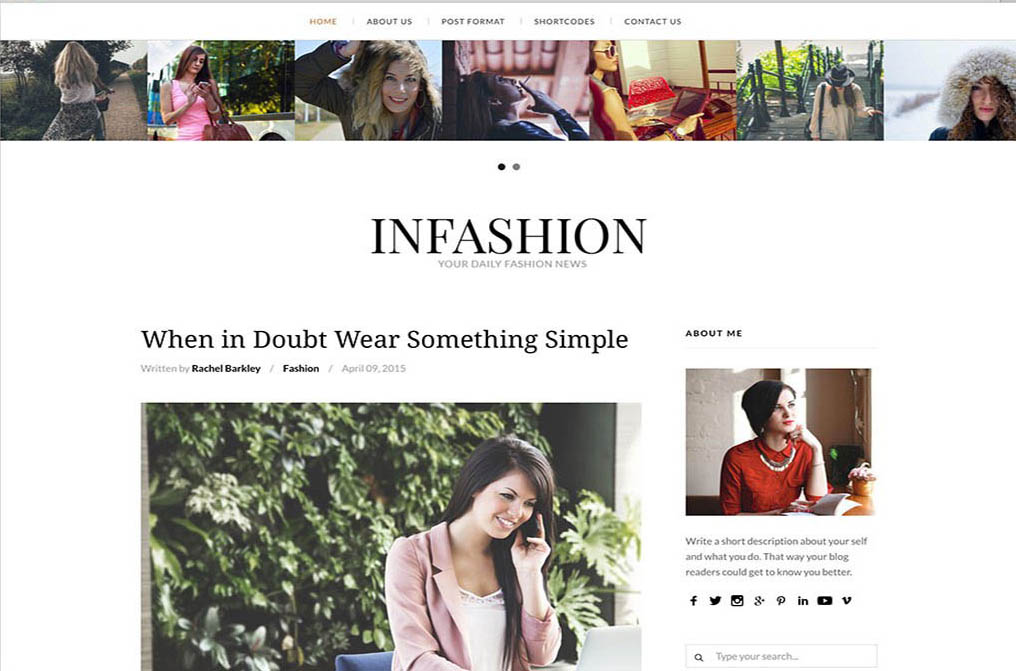Click the Type your search field

pyautogui.click(x=781, y=656)
